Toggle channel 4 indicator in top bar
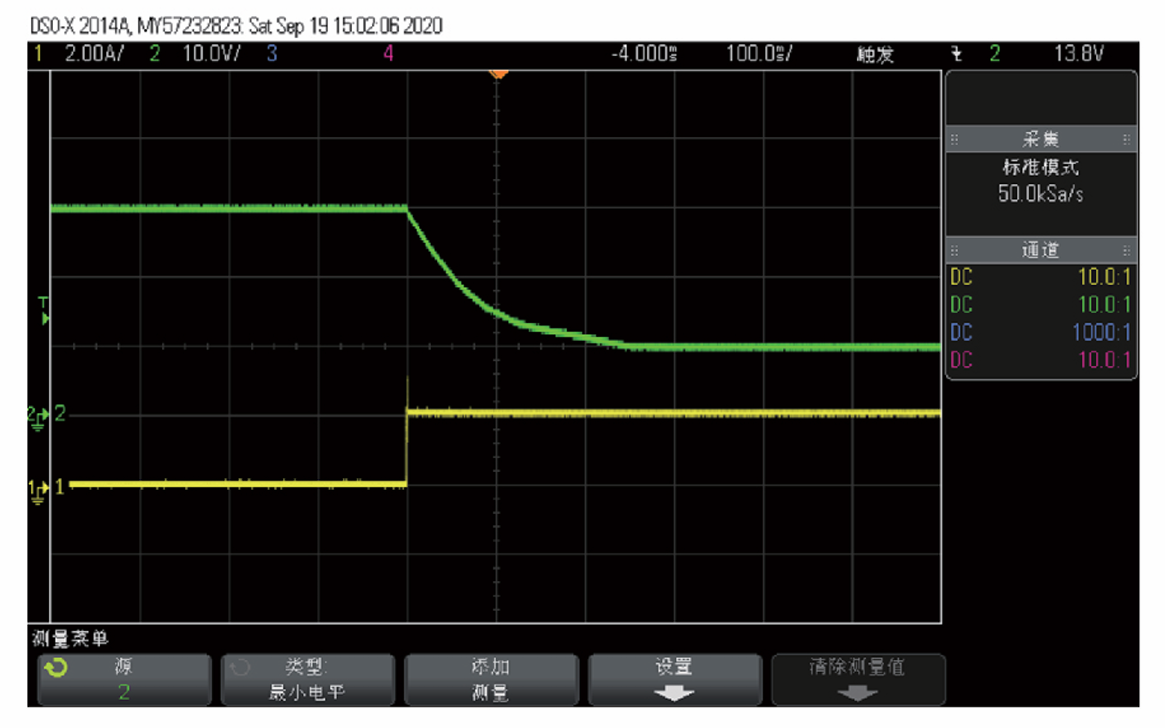Screen dimensions: 1165x728 pos(388,55)
